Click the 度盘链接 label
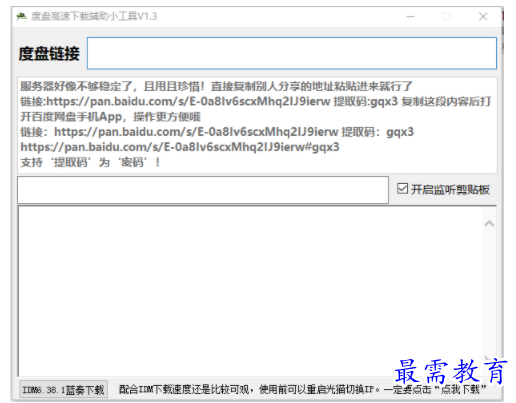The width and height of the screenshot is (516, 403). pyautogui.click(x=49, y=54)
